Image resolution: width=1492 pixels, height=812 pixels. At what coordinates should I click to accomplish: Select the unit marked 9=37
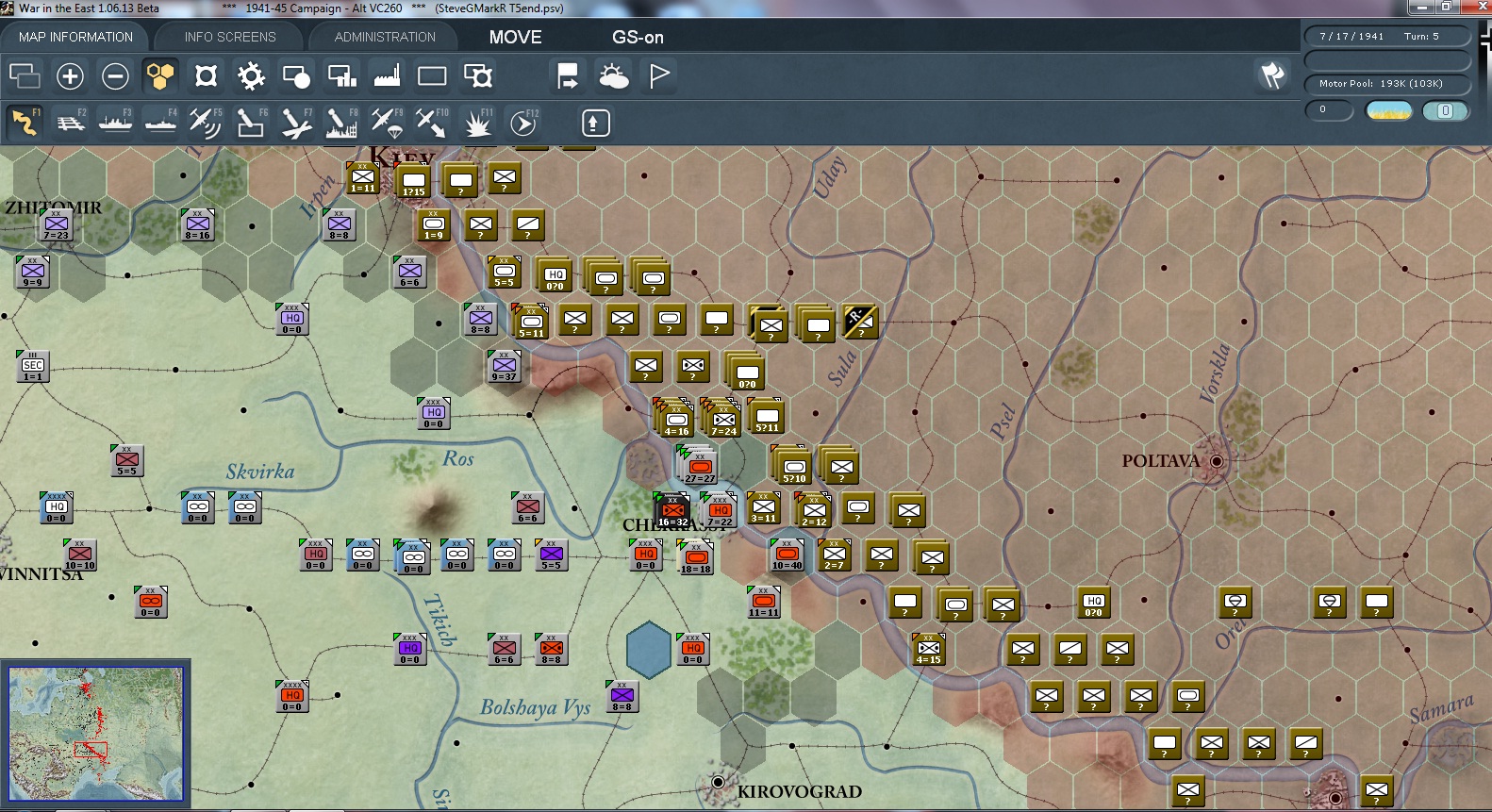pos(505,366)
